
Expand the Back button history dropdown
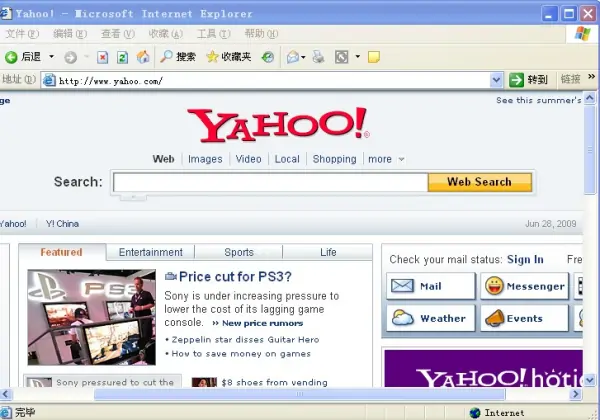pos(51,57)
